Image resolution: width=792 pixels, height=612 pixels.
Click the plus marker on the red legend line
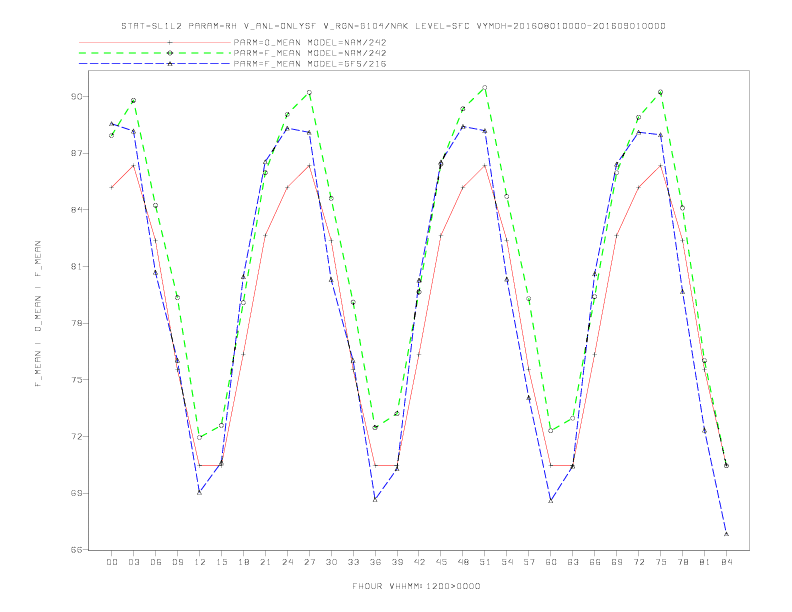click(170, 42)
